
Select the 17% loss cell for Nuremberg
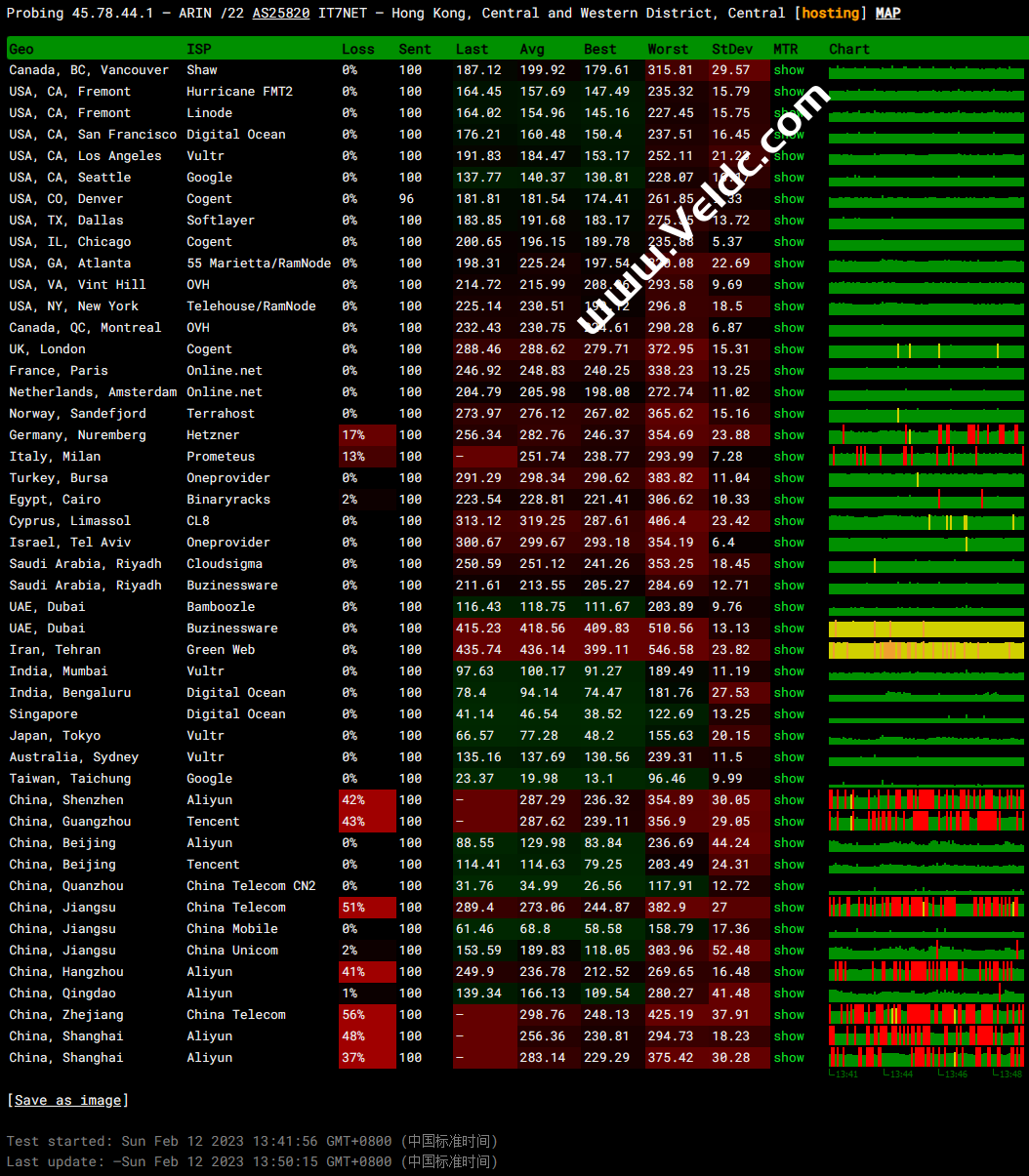[x=367, y=435]
